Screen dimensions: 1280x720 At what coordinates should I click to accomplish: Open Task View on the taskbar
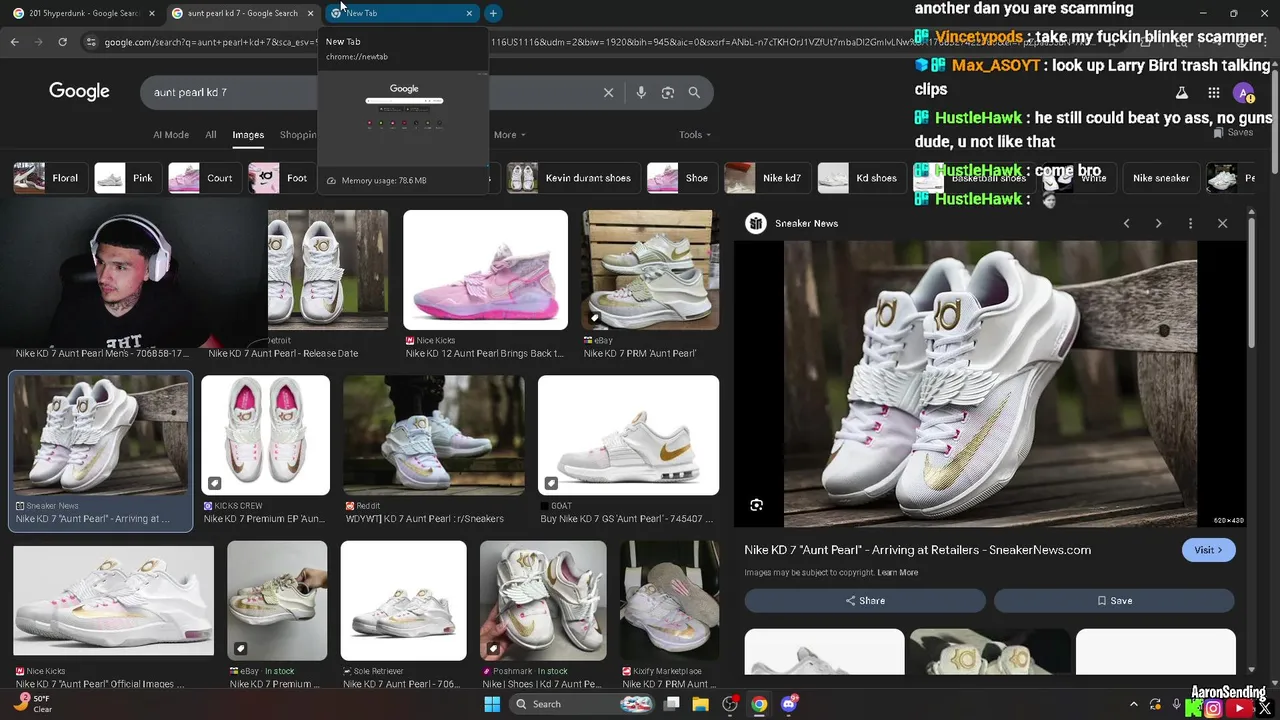(x=672, y=704)
